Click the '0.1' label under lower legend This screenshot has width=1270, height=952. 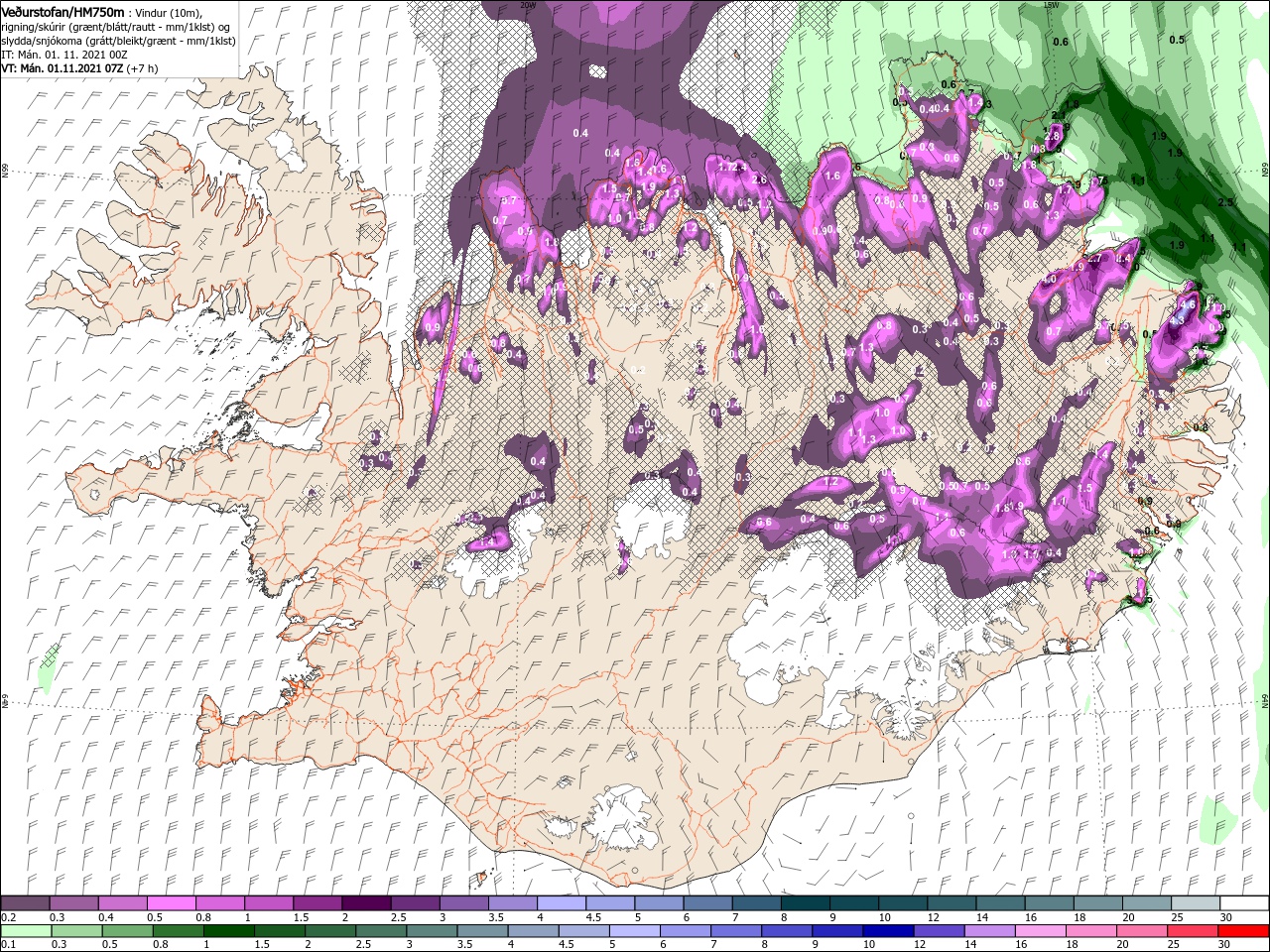[9, 945]
